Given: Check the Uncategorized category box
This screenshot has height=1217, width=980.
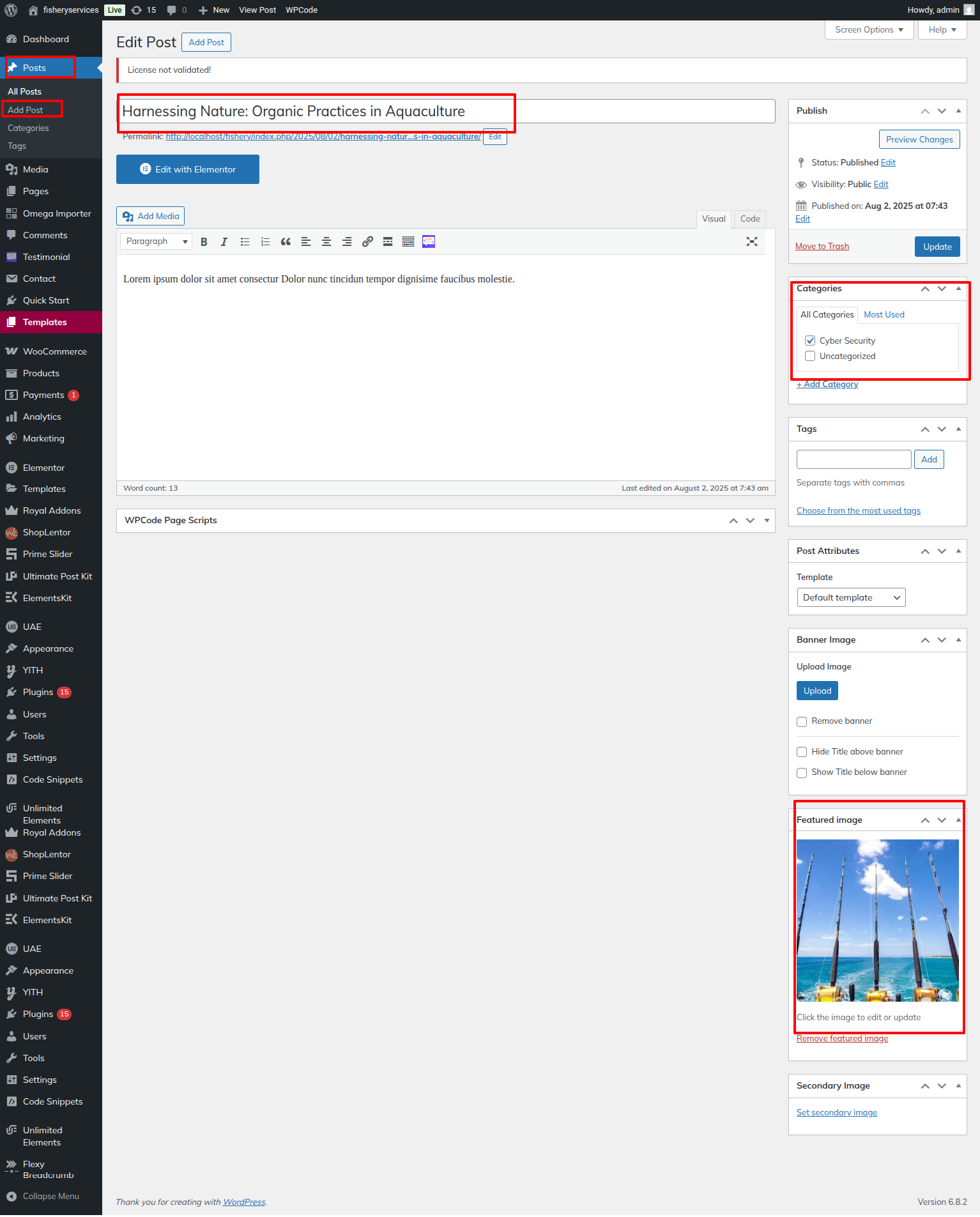Looking at the screenshot, I should pyautogui.click(x=810, y=356).
